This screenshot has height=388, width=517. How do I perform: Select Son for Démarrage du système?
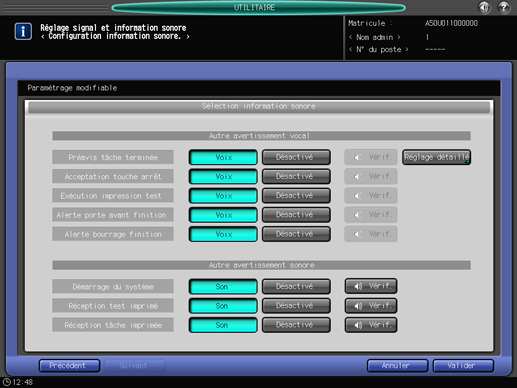(223, 287)
